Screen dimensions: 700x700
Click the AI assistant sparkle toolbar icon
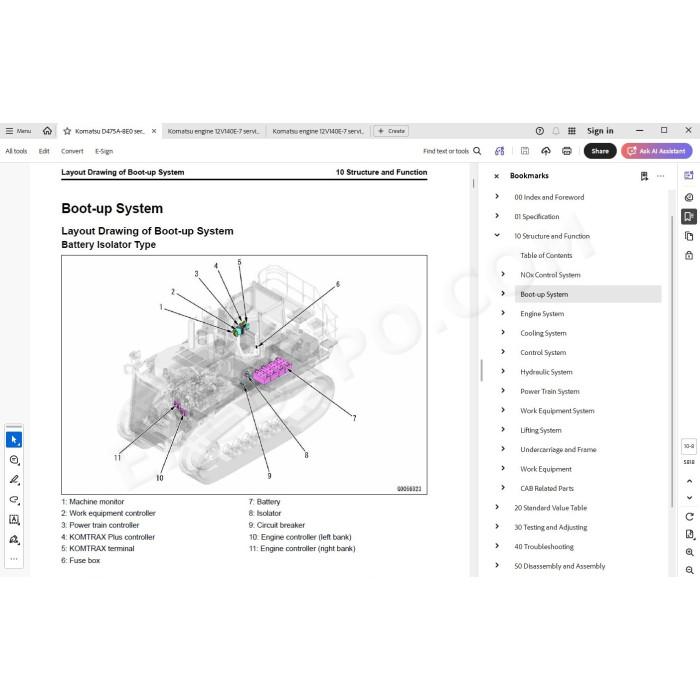pos(500,151)
